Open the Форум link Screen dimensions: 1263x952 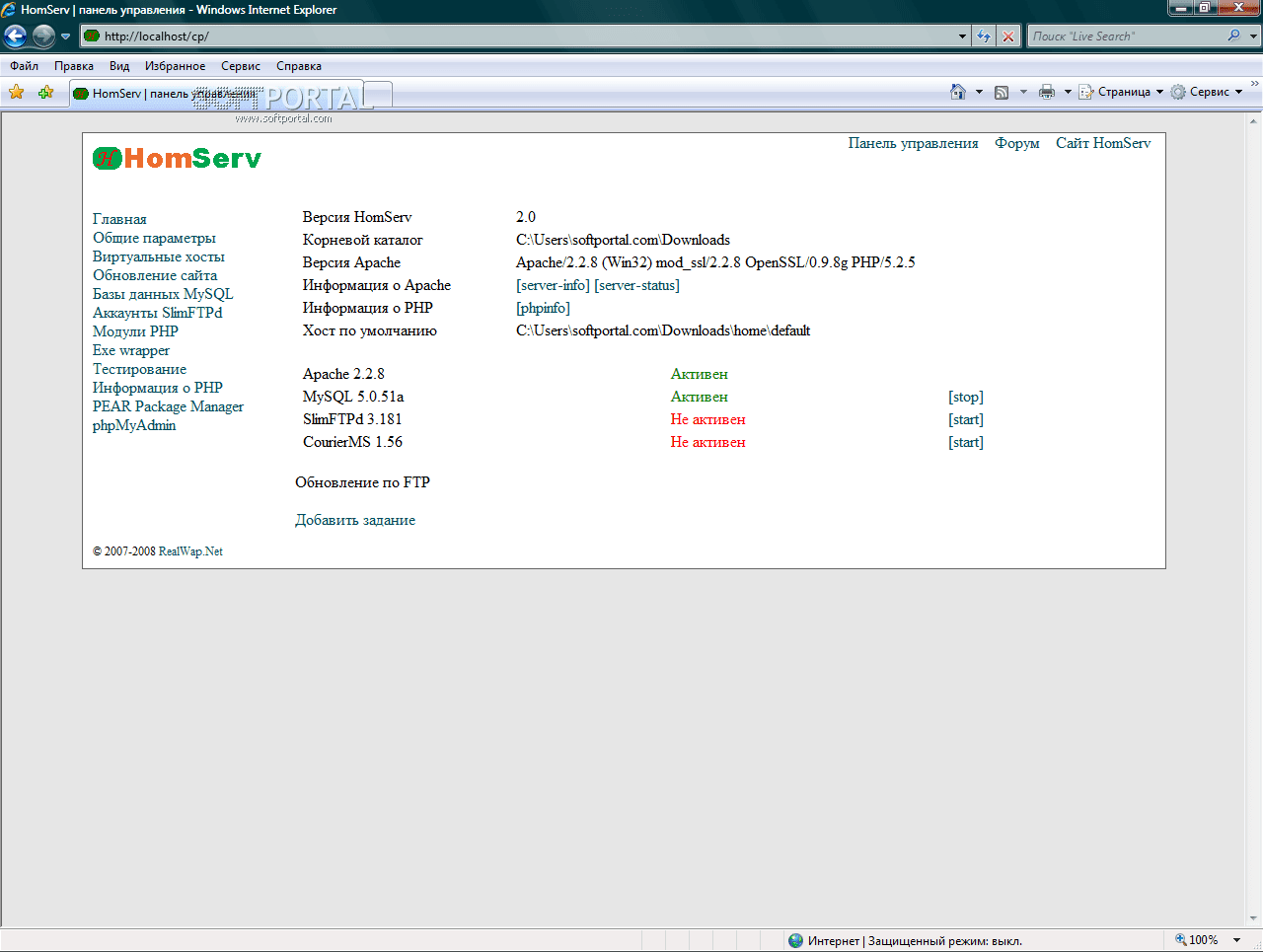click(1016, 143)
